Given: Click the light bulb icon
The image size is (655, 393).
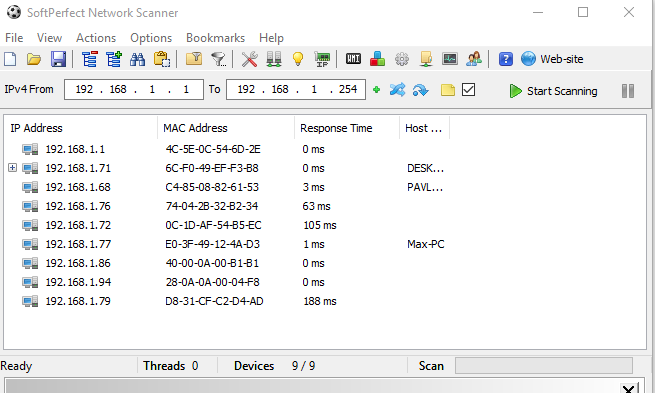Looking at the screenshot, I should [x=298, y=59].
